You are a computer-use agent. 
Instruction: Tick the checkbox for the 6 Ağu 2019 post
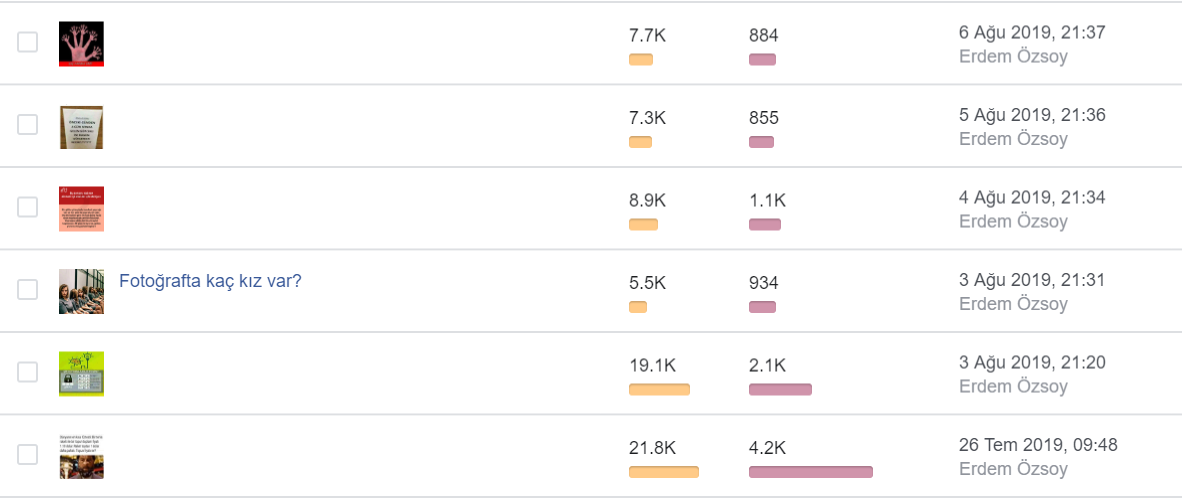[x=27, y=42]
